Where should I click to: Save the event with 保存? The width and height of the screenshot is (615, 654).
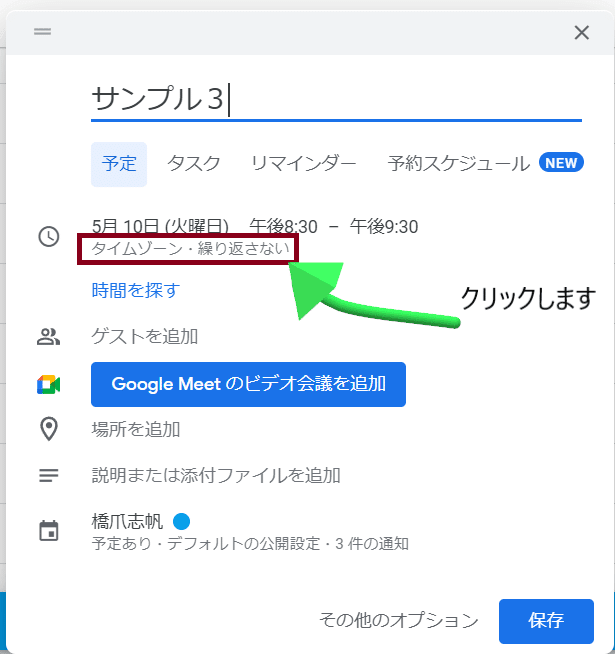[546, 621]
